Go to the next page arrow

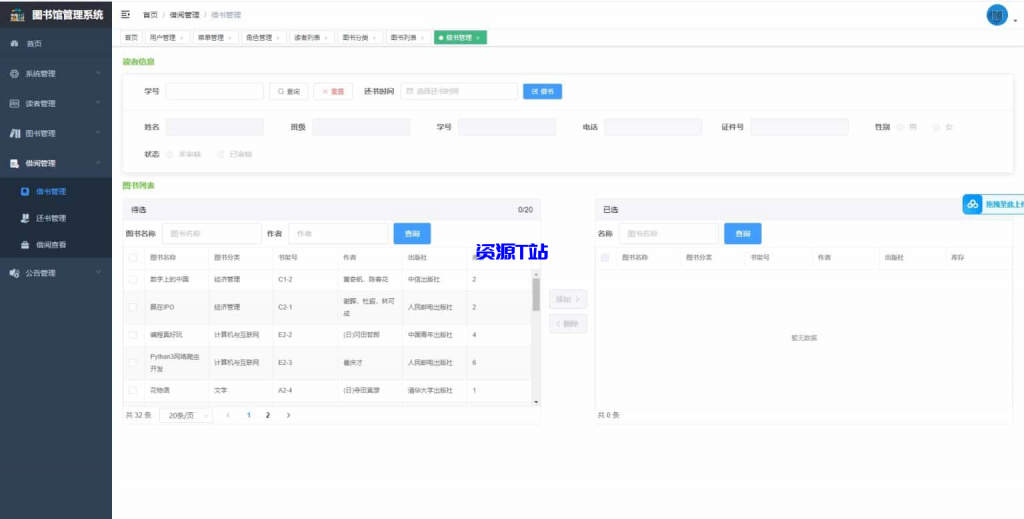click(288, 415)
